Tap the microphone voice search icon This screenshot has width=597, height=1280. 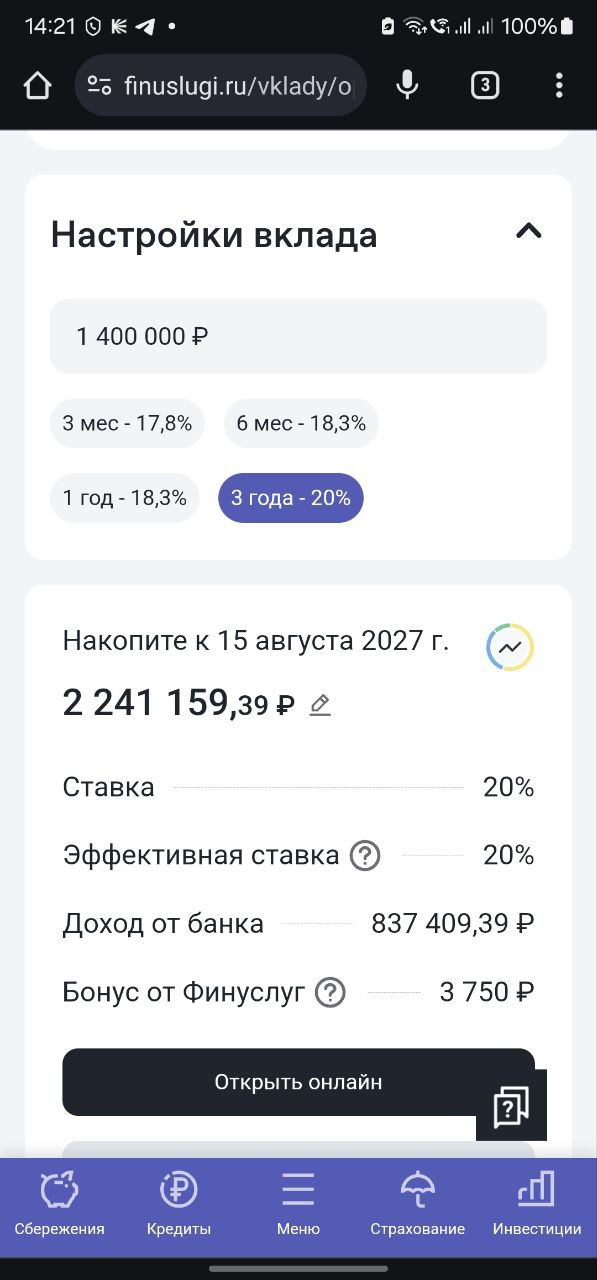point(406,86)
